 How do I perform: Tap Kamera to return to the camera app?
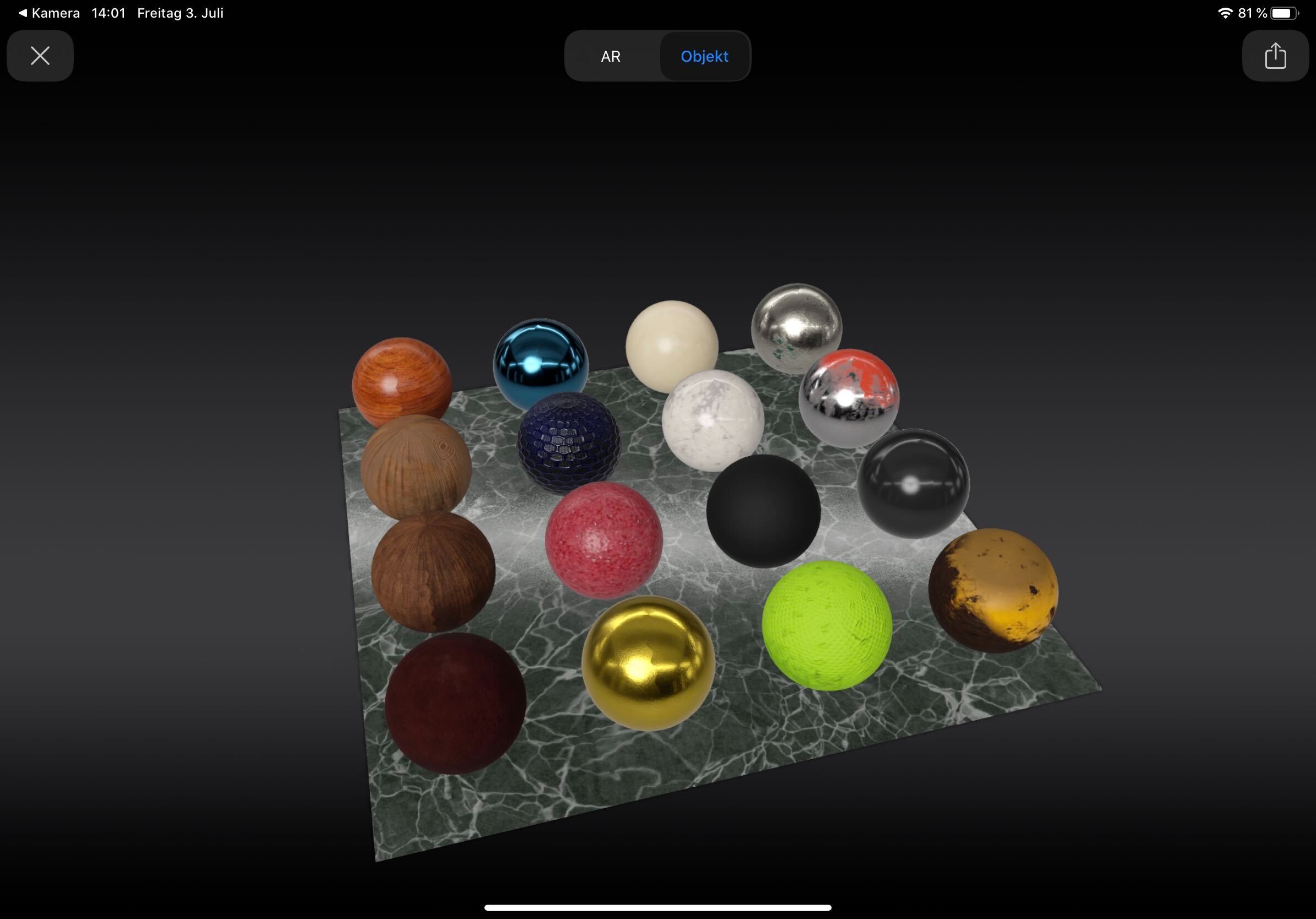(55, 13)
